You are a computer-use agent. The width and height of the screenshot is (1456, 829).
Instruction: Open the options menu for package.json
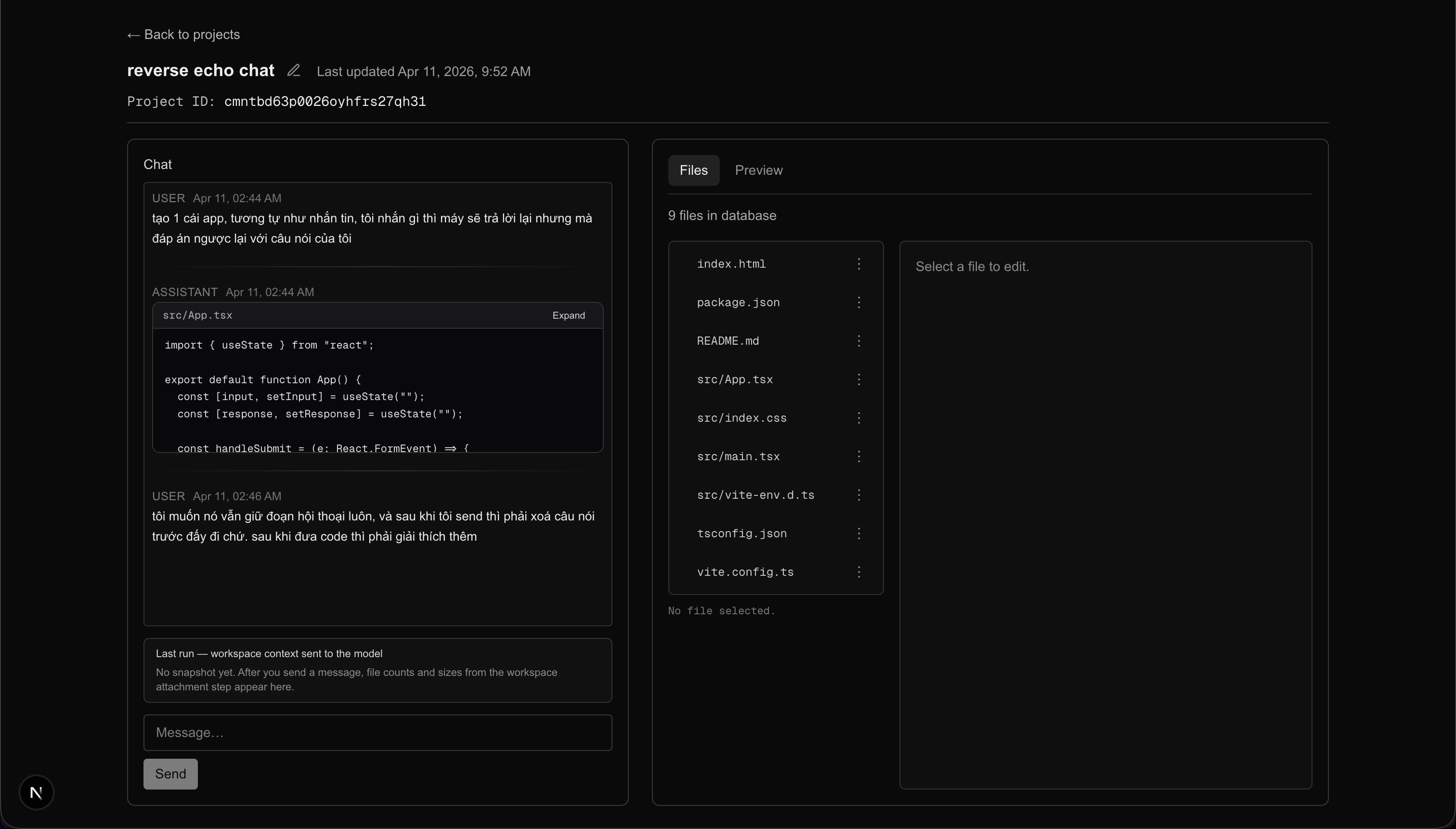coord(858,302)
